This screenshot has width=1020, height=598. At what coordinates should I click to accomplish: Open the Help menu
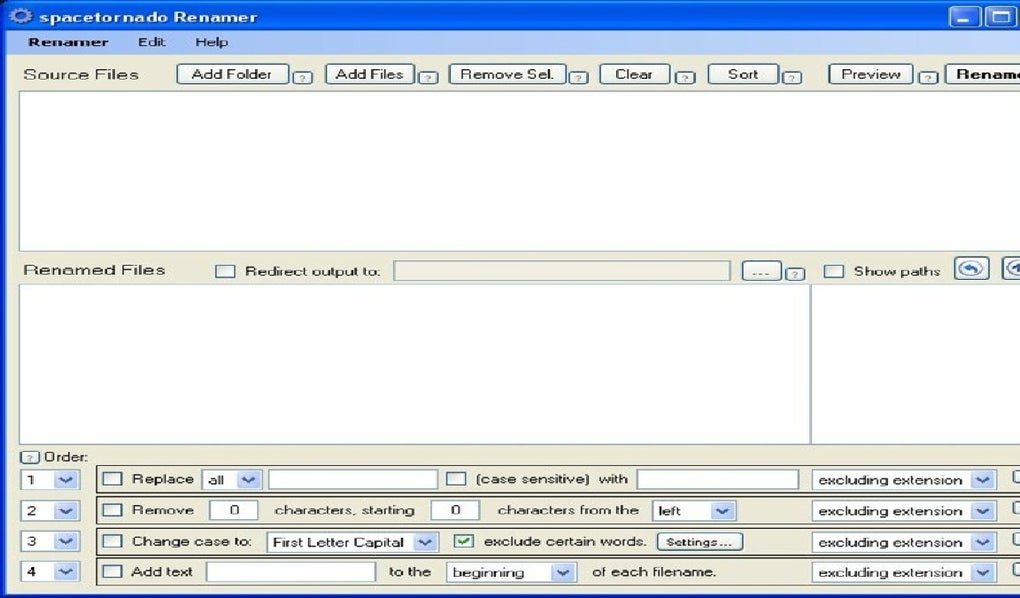point(211,42)
